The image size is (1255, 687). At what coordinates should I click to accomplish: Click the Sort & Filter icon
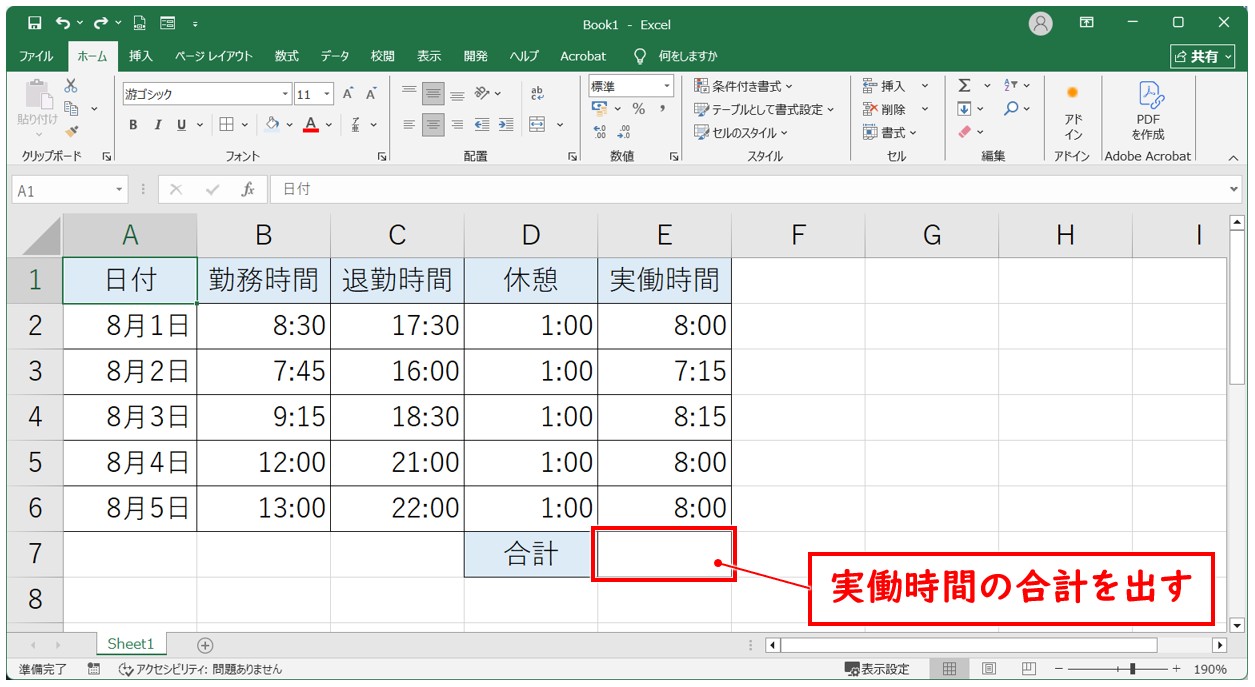click(x=1012, y=86)
